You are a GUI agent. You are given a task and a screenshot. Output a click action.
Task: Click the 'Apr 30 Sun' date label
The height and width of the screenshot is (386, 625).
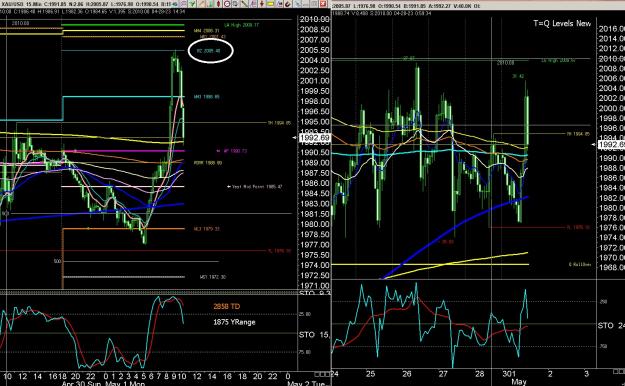[x=81, y=383]
